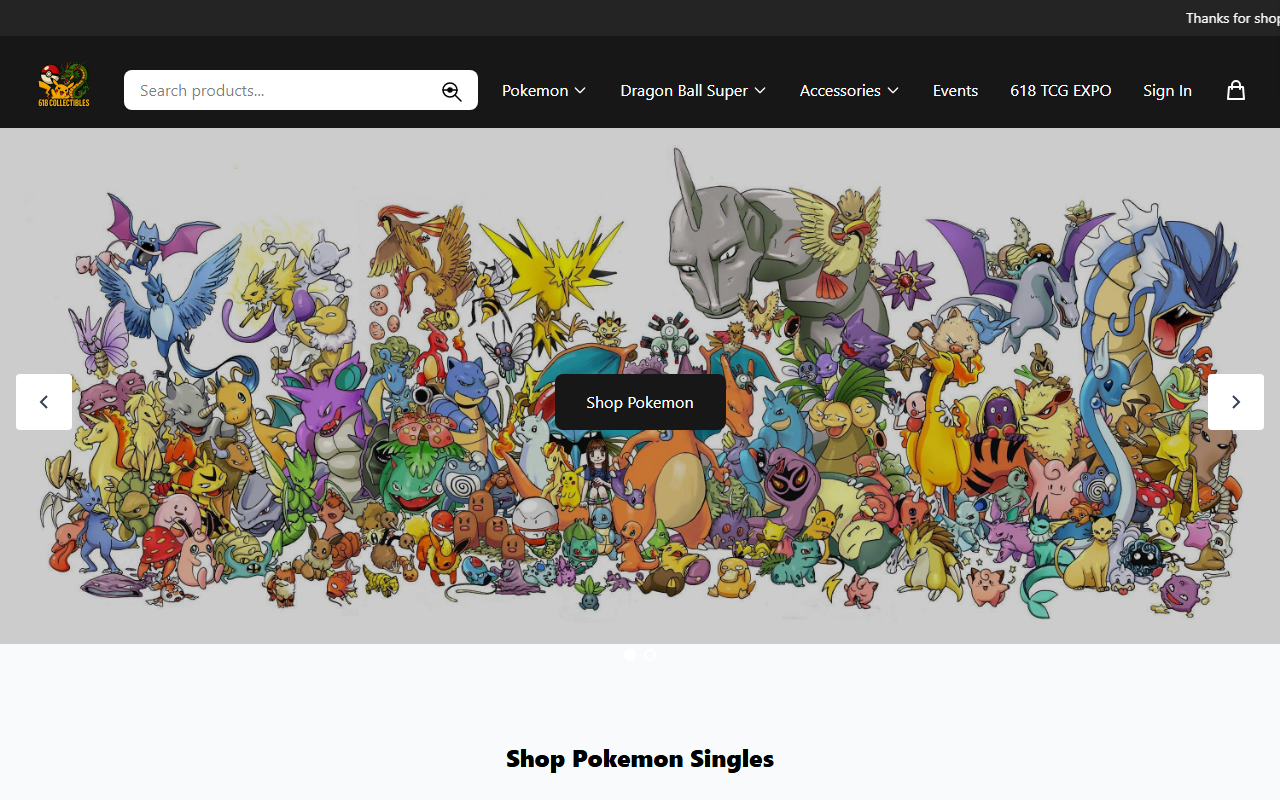Expand the Pokemon menu

click(544, 90)
